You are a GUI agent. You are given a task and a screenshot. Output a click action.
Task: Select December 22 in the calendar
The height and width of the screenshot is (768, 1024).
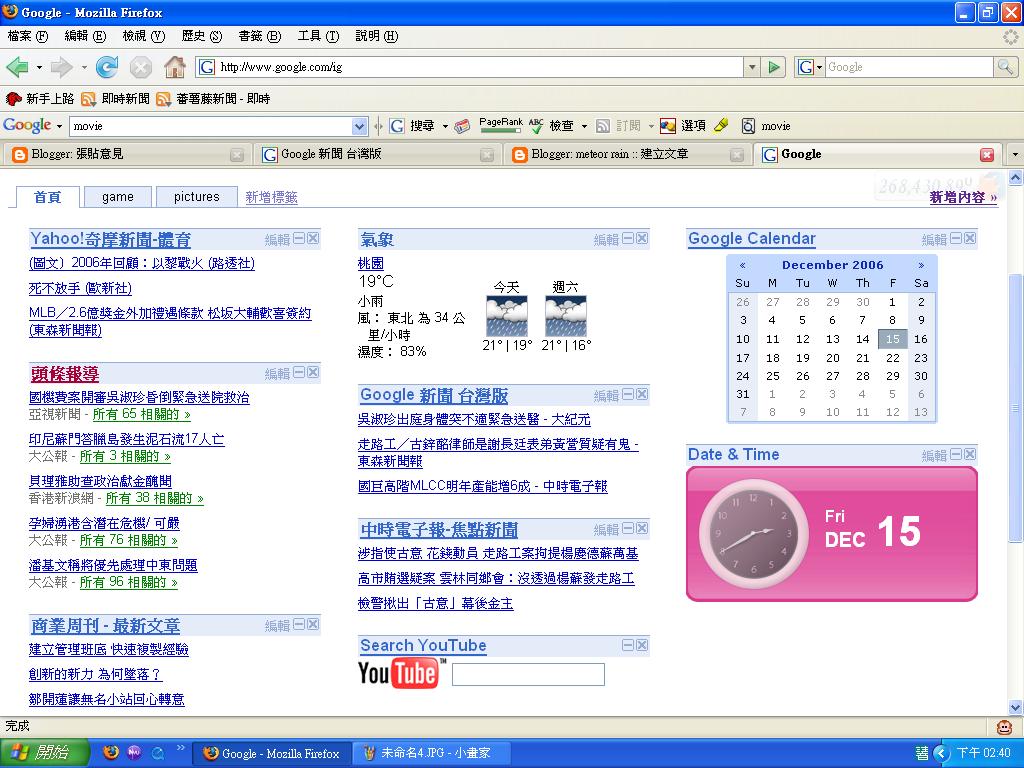point(892,358)
